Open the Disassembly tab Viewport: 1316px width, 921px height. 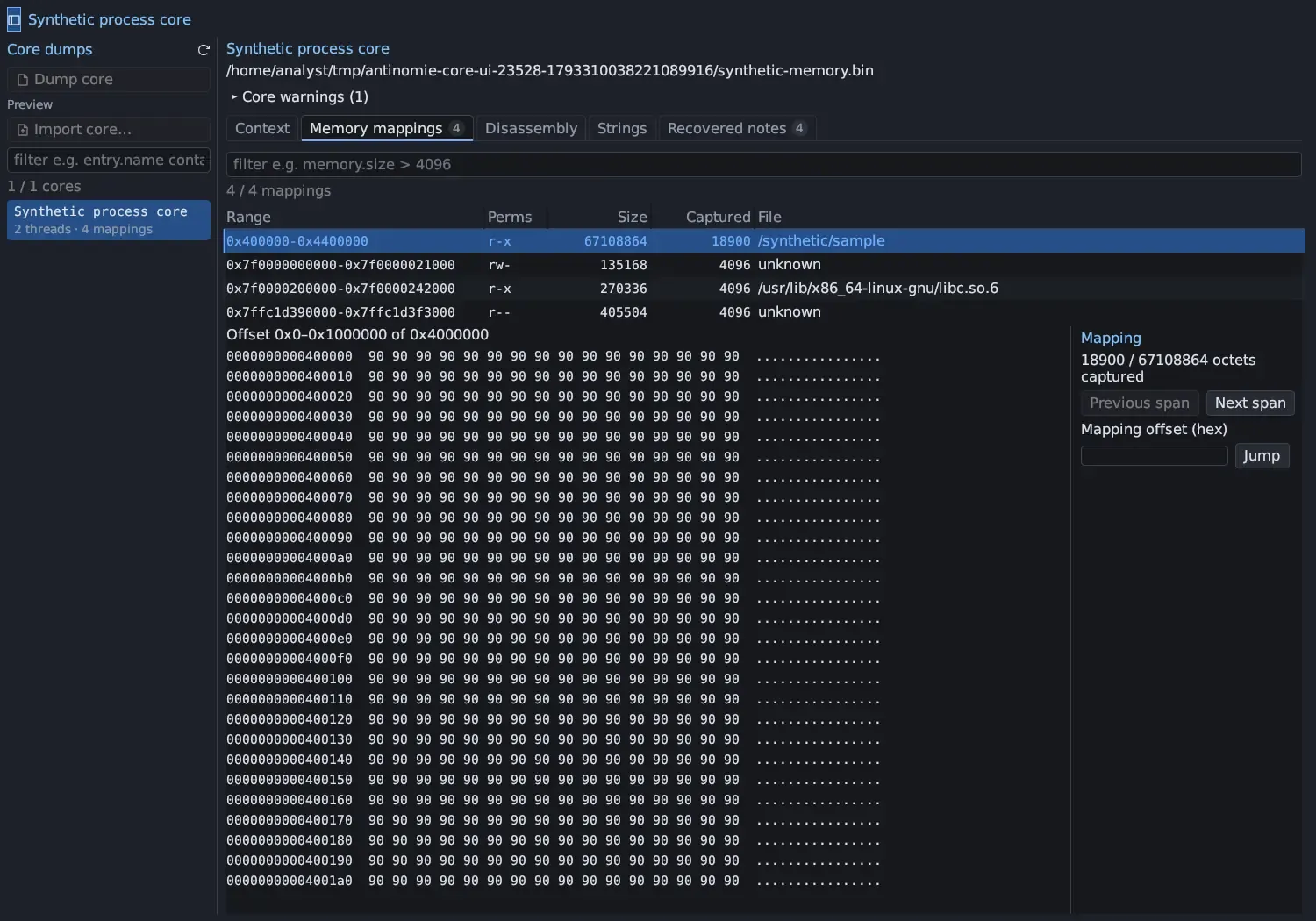(x=531, y=128)
